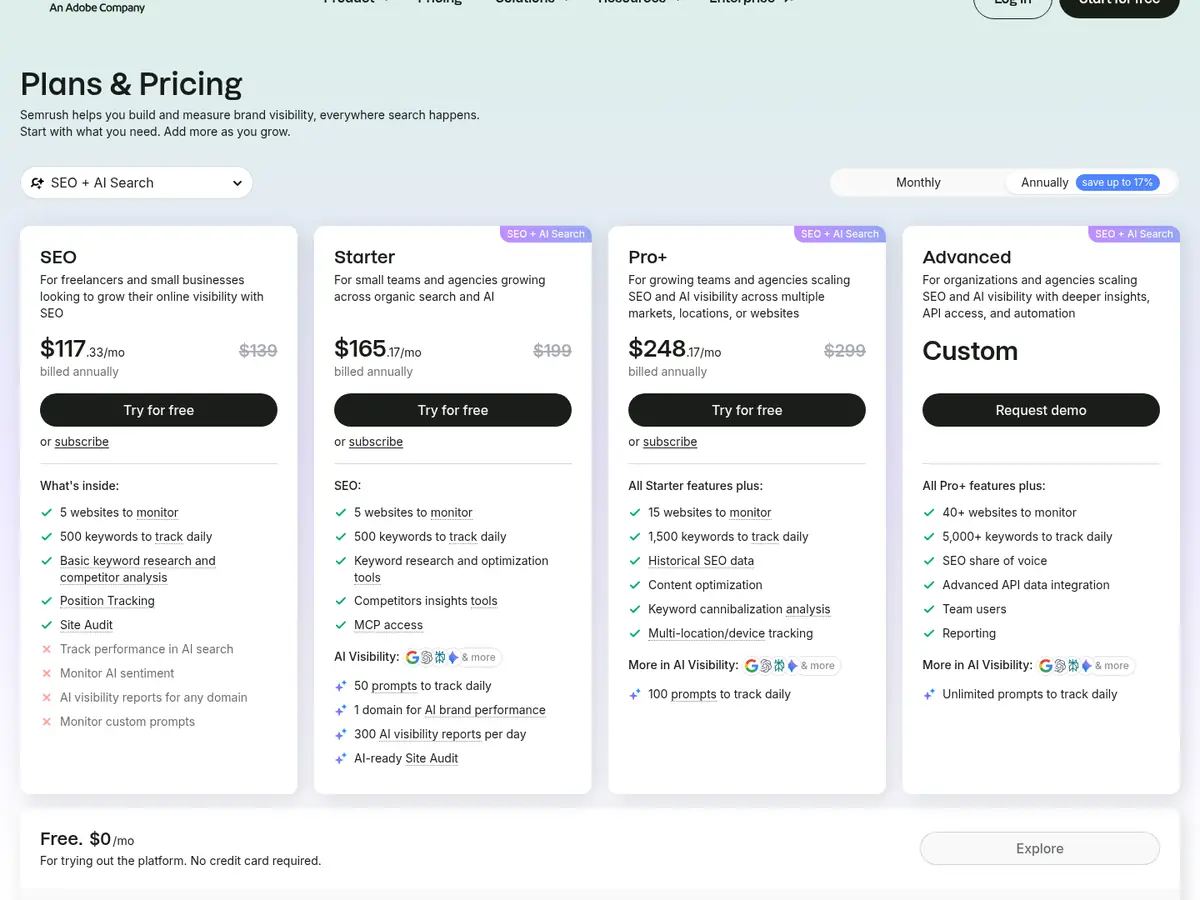Click checkmark beside MCP access

tap(340, 625)
